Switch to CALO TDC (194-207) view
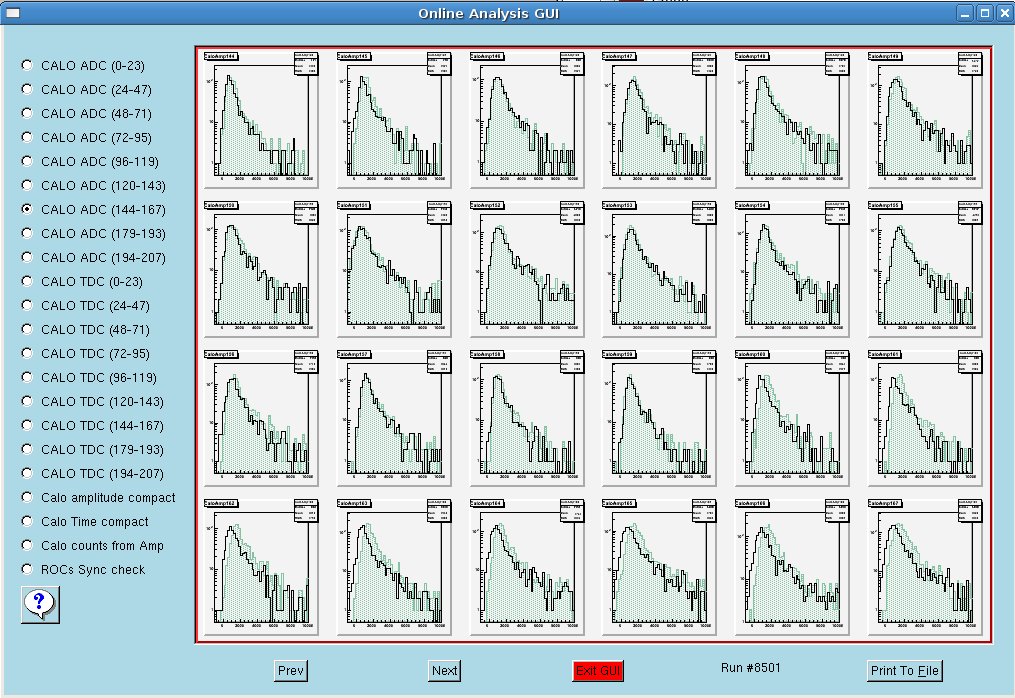The width and height of the screenshot is (1015, 698). [x=27, y=472]
